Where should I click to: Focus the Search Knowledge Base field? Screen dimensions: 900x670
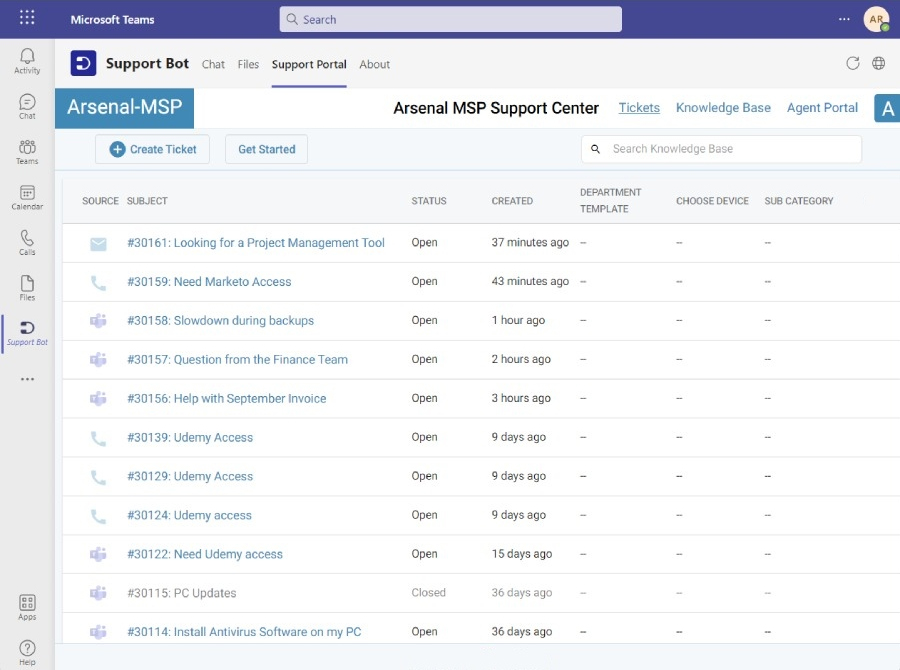click(721, 149)
